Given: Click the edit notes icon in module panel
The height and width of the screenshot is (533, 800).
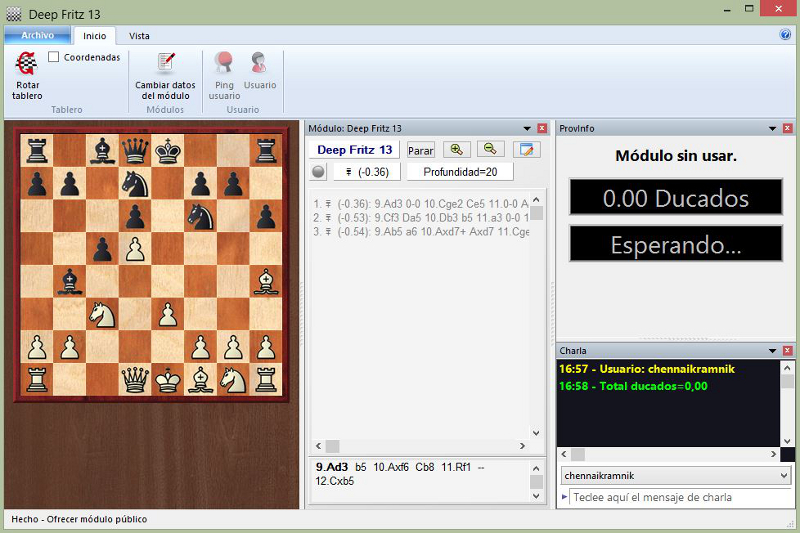Looking at the screenshot, I should point(526,149).
